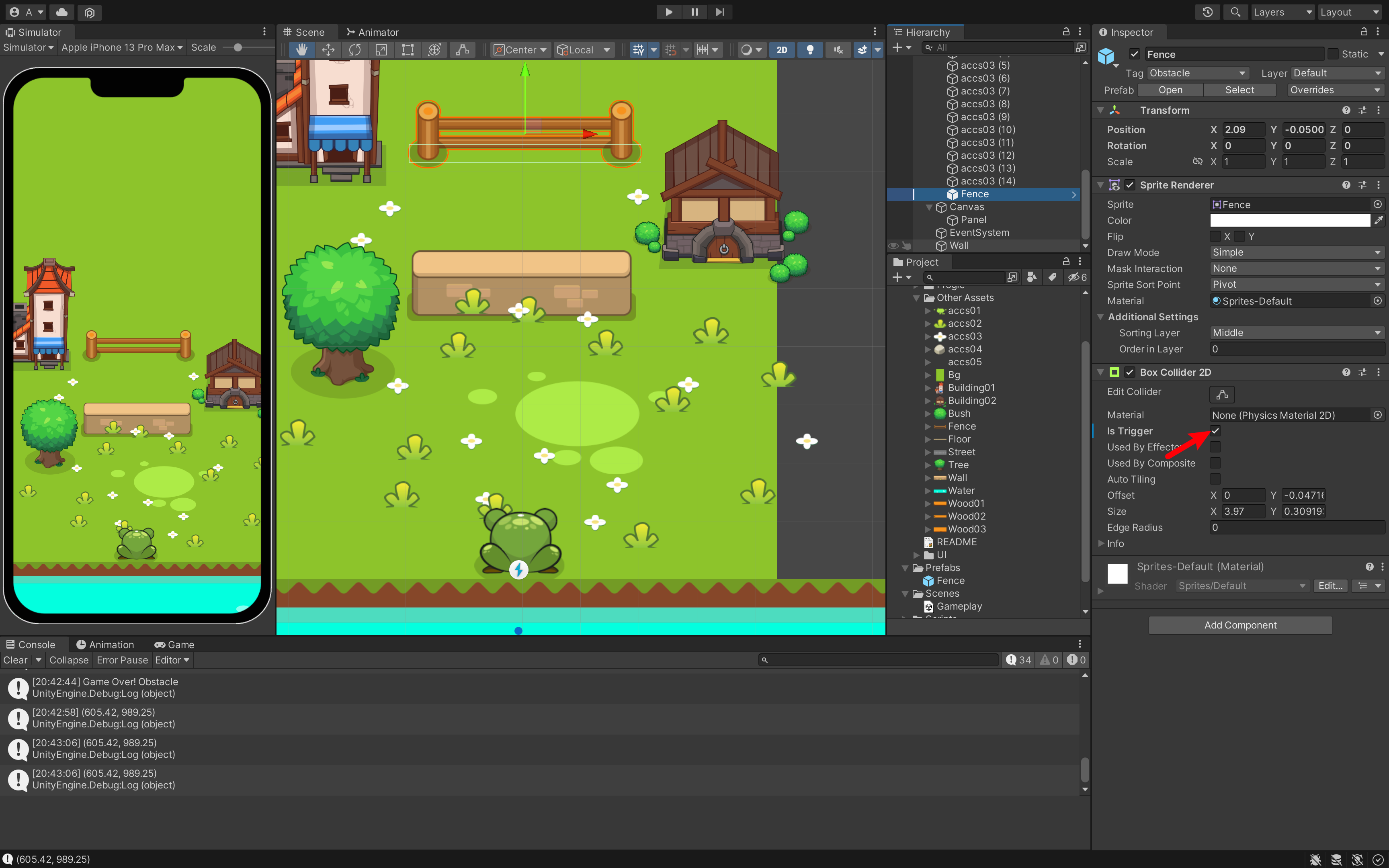Viewport: 1389px width, 868px height.
Task: Toggle Fence active checkbox
Action: [x=1134, y=55]
